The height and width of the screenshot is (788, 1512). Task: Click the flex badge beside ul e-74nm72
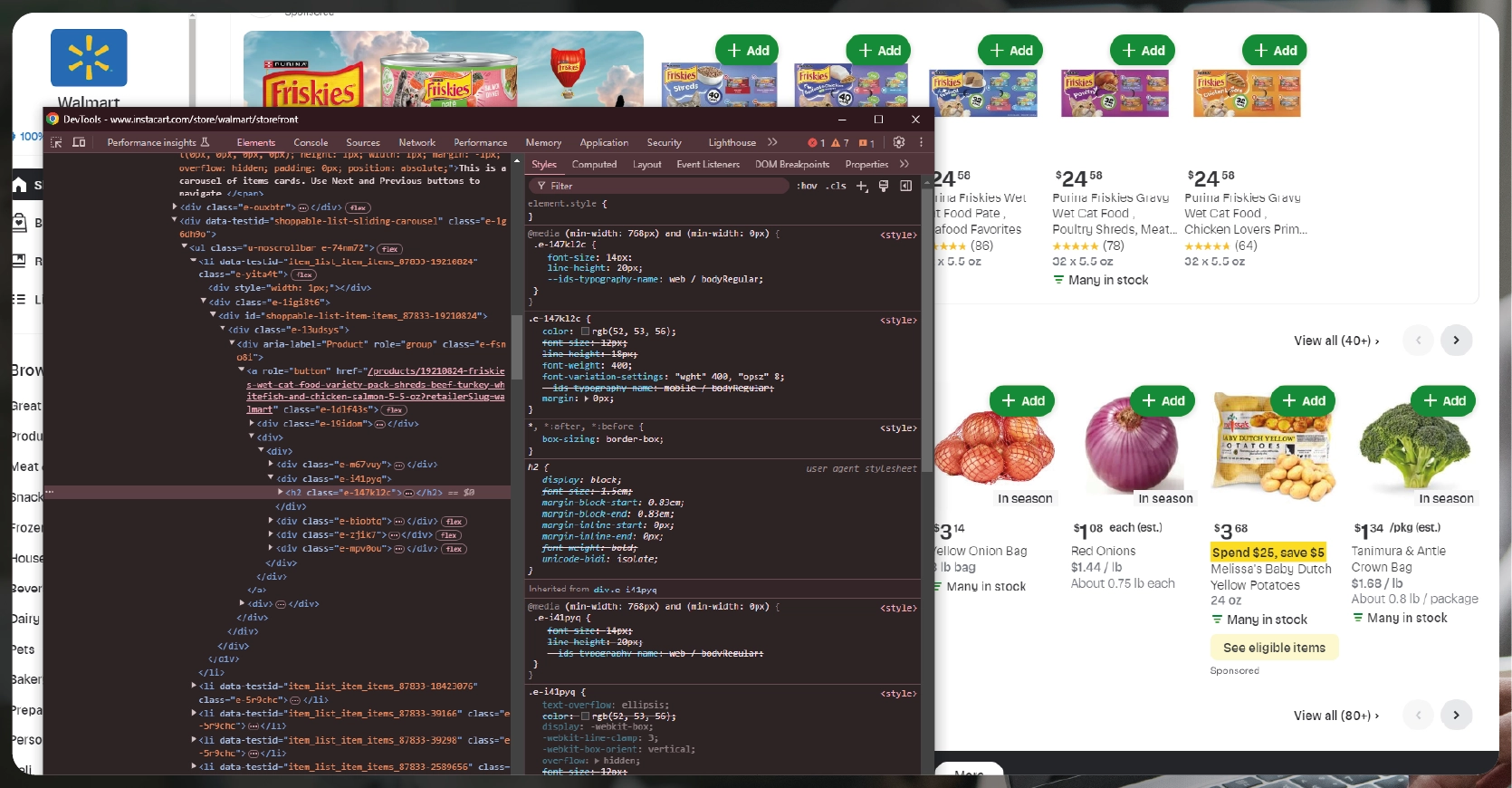point(390,249)
